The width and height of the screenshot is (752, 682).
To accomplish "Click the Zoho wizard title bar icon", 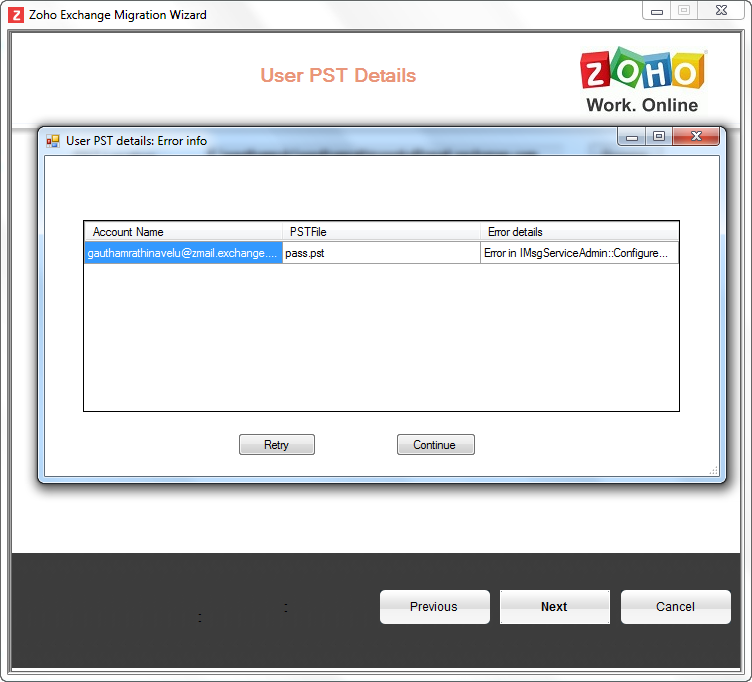I will pyautogui.click(x=16, y=15).
